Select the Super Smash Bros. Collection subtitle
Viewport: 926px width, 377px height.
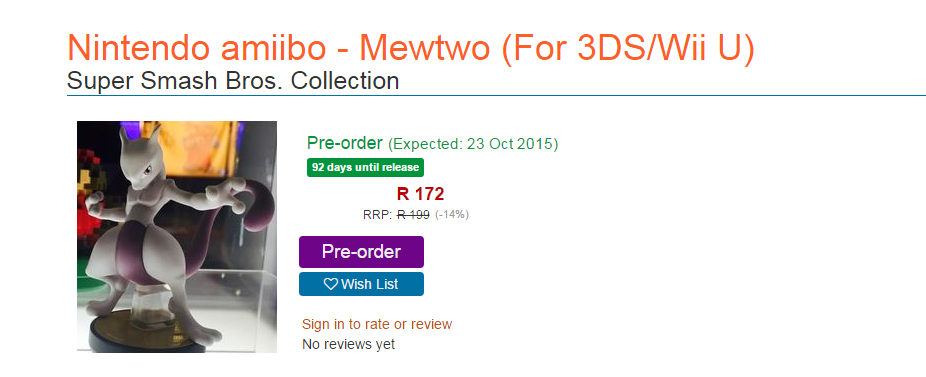coord(233,80)
